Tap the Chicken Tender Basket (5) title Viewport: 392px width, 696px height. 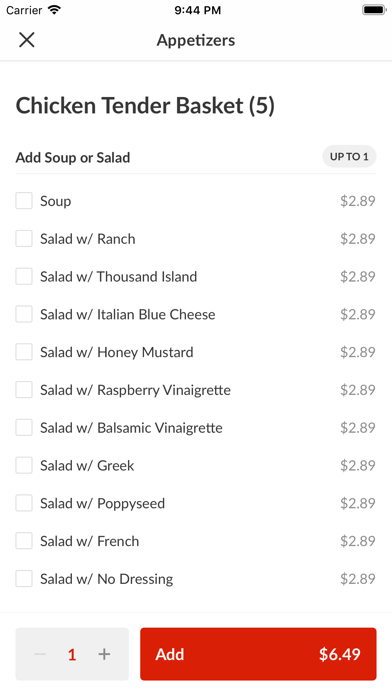(x=145, y=106)
